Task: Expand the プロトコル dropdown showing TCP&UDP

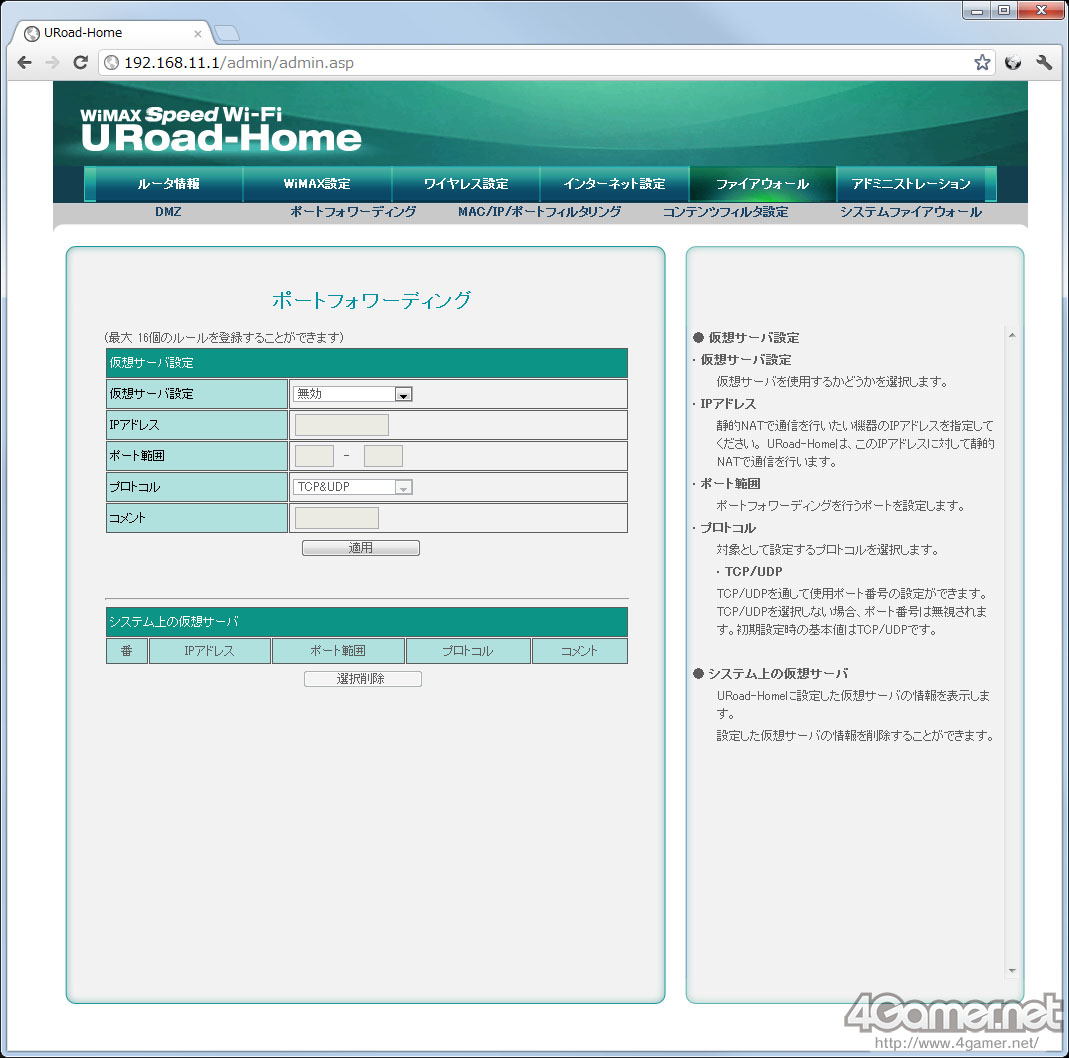Action: (353, 487)
